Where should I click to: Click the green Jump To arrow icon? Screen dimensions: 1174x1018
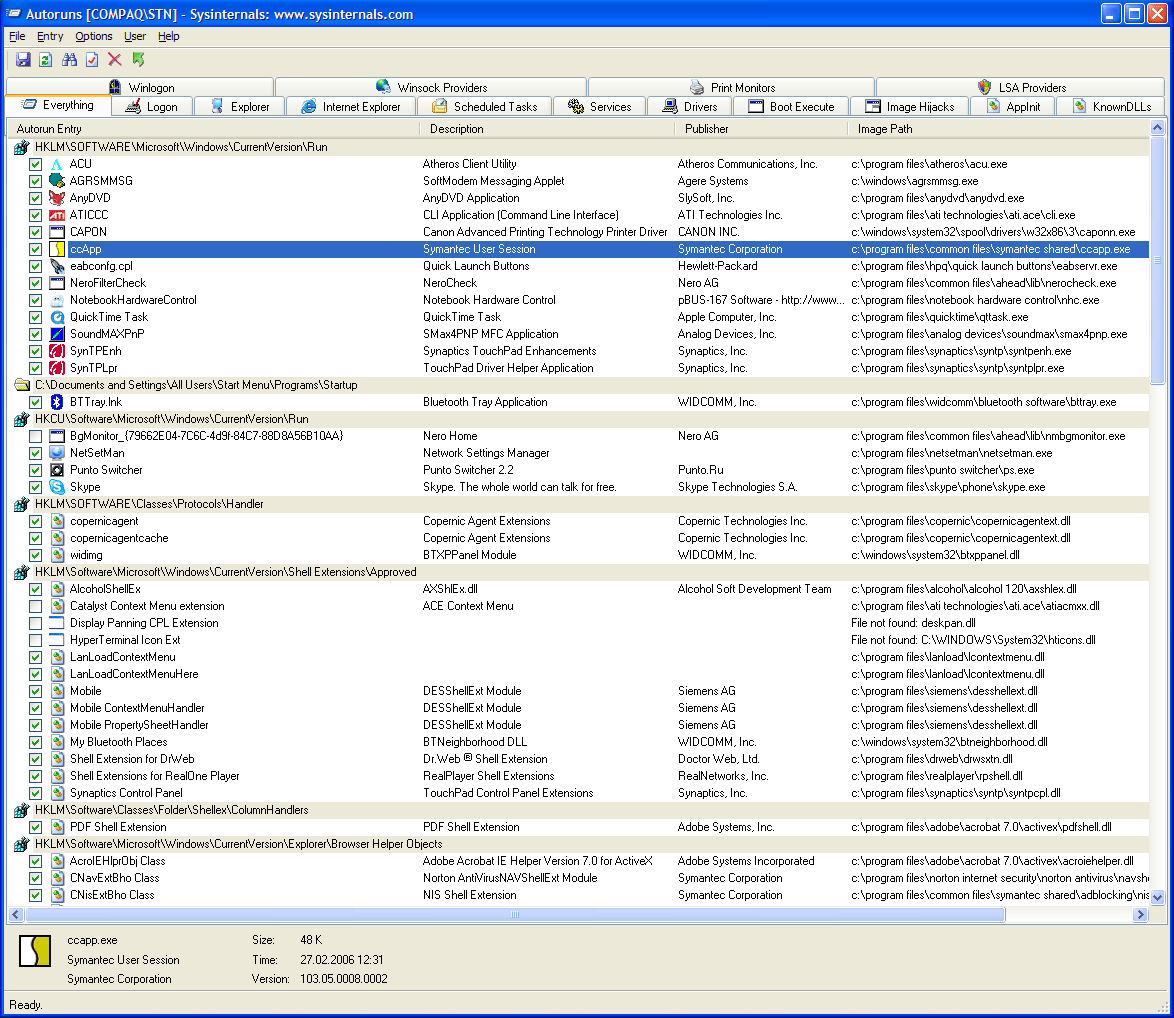[x=138, y=60]
